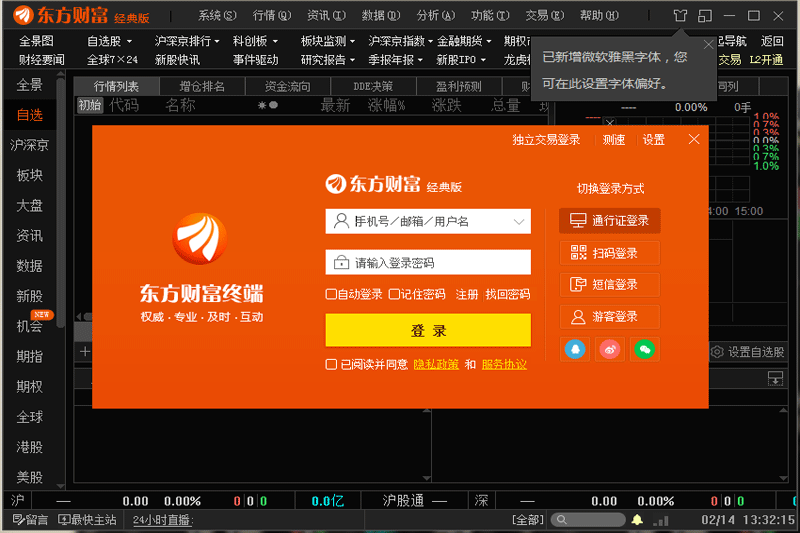Open the 系统(S) menu
The height and width of the screenshot is (533, 800).
tap(217, 15)
